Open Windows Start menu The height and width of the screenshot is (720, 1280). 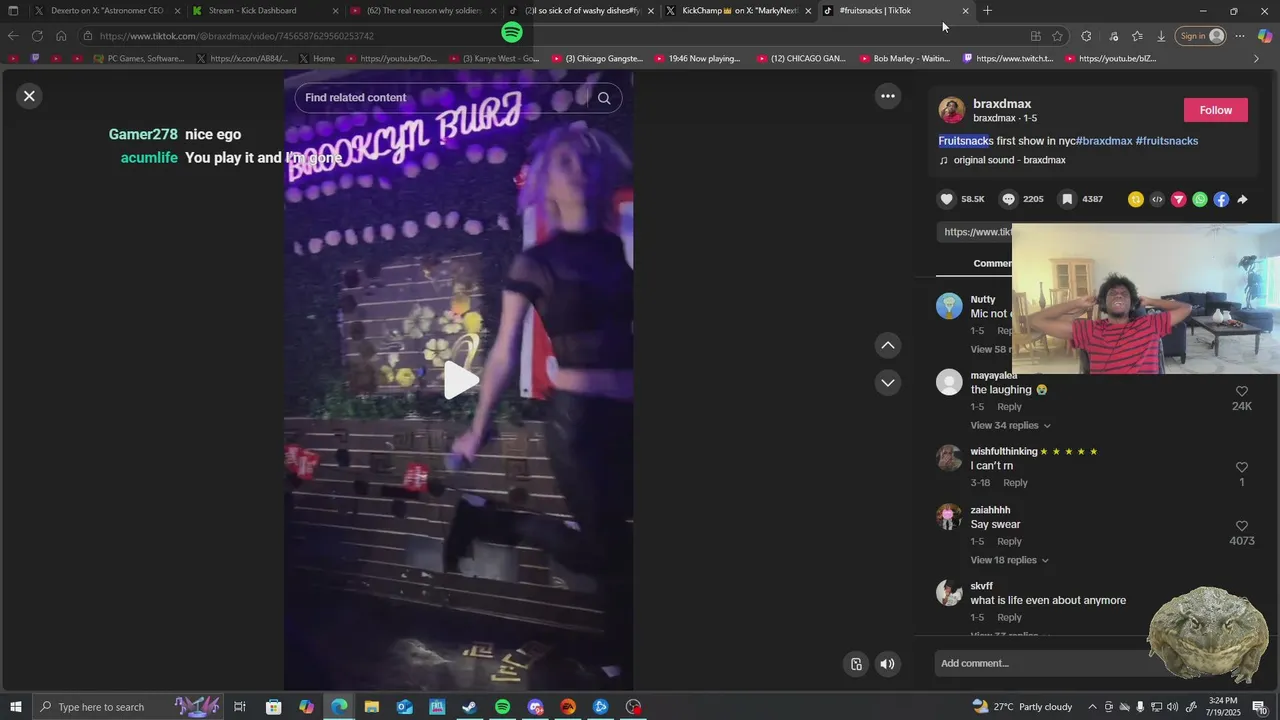16,707
